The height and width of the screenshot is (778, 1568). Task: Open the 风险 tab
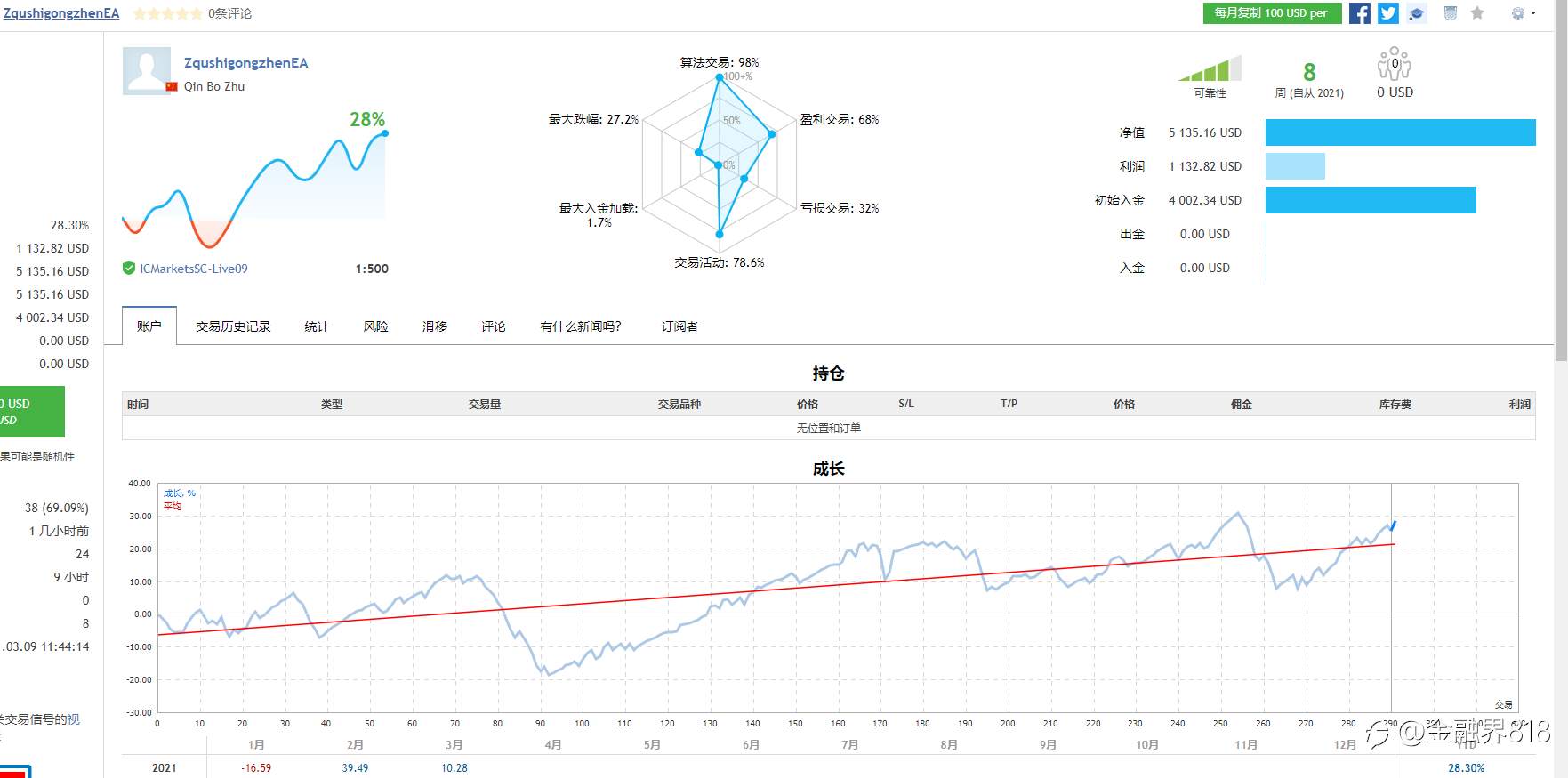click(x=376, y=326)
